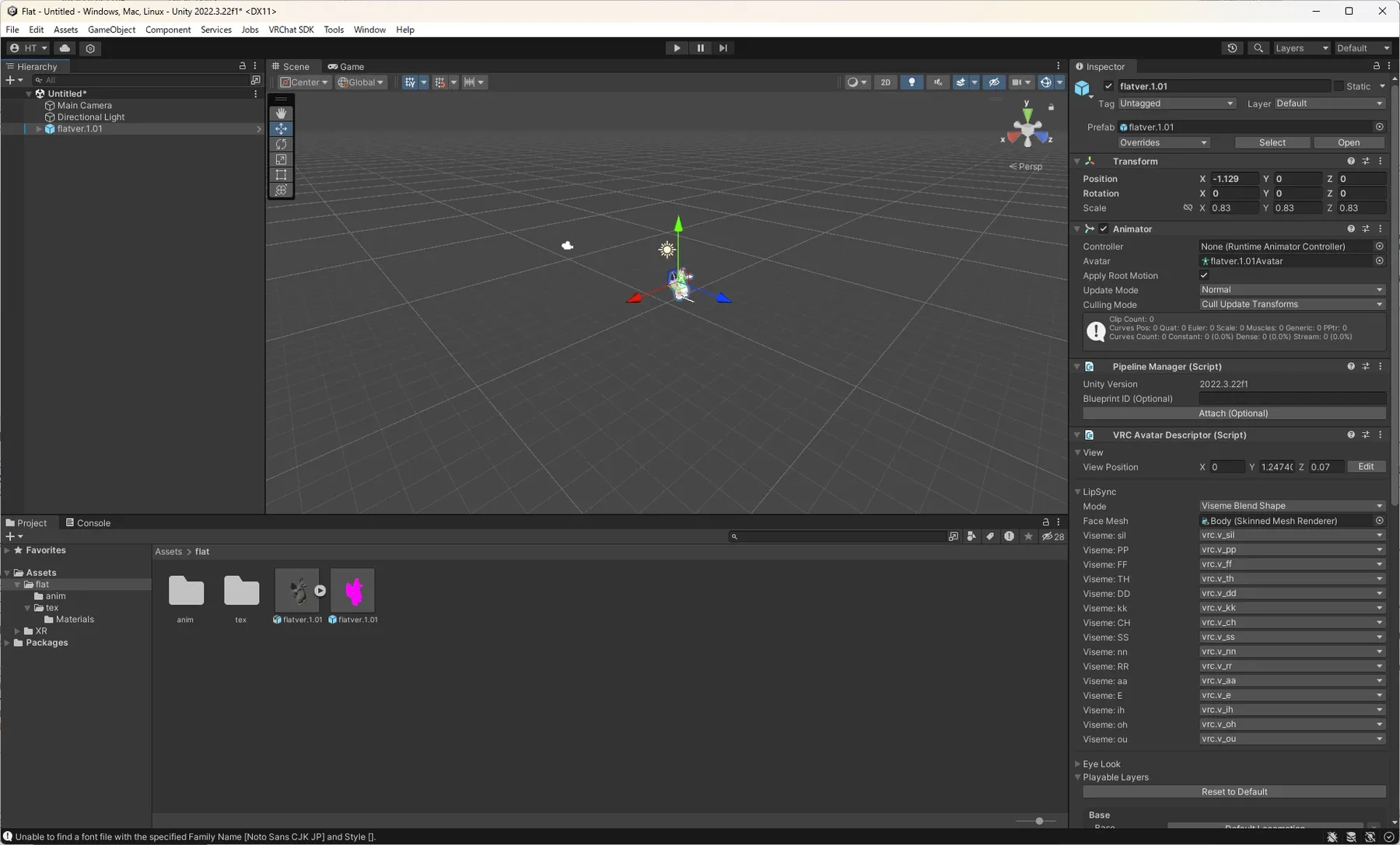Open Transform component preset icon
Screen dimensions: 1400x845
pyautogui.click(x=1366, y=161)
